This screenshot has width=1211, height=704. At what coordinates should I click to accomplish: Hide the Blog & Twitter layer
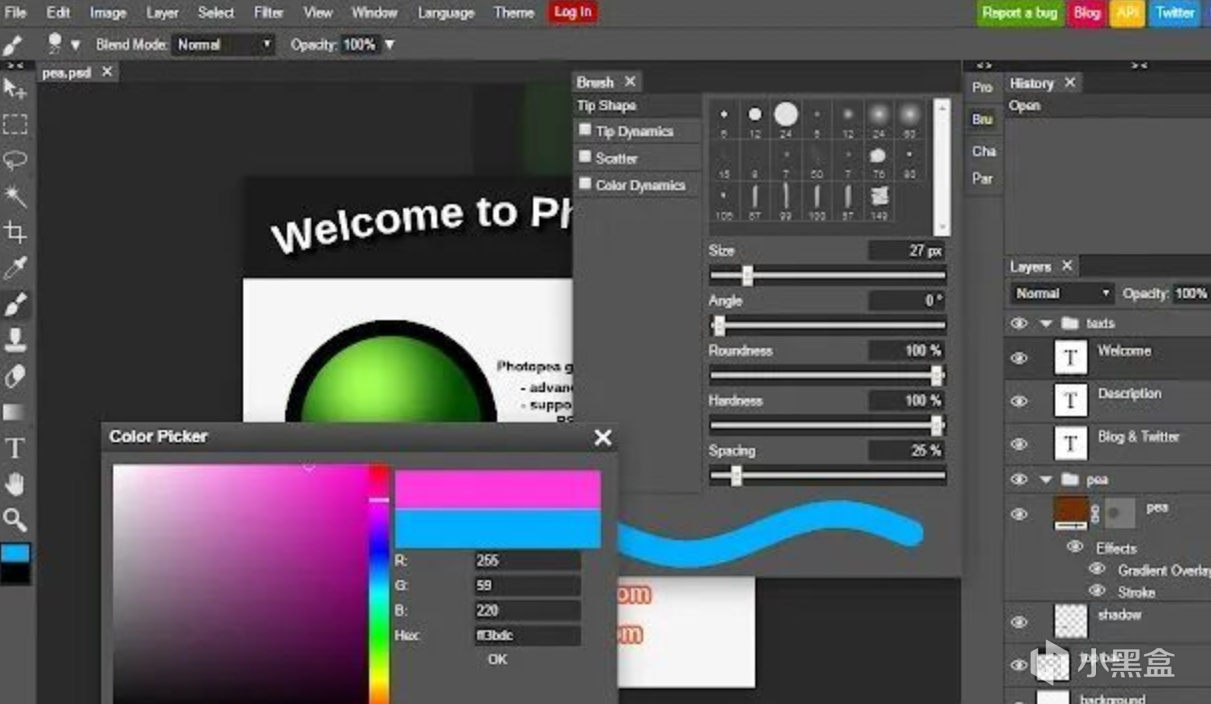(1019, 444)
